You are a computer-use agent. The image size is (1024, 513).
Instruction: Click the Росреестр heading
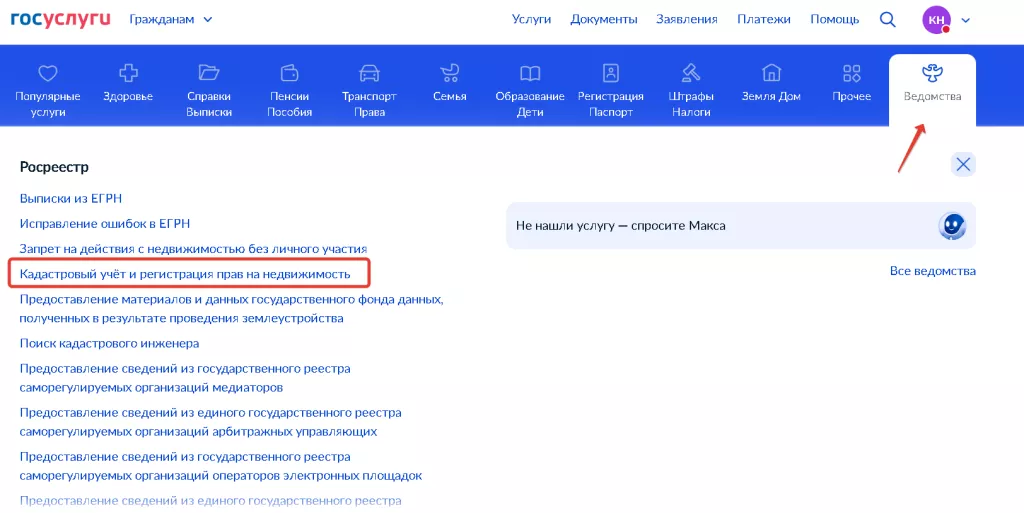54,167
